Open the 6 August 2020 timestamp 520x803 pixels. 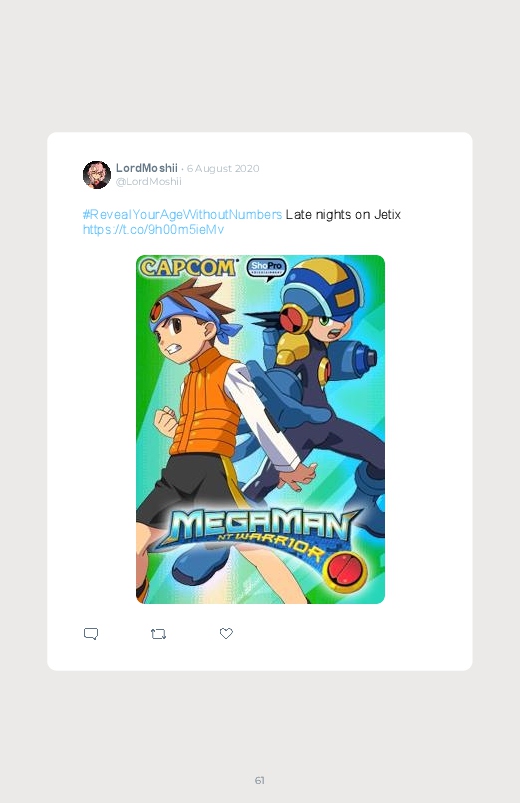(223, 168)
